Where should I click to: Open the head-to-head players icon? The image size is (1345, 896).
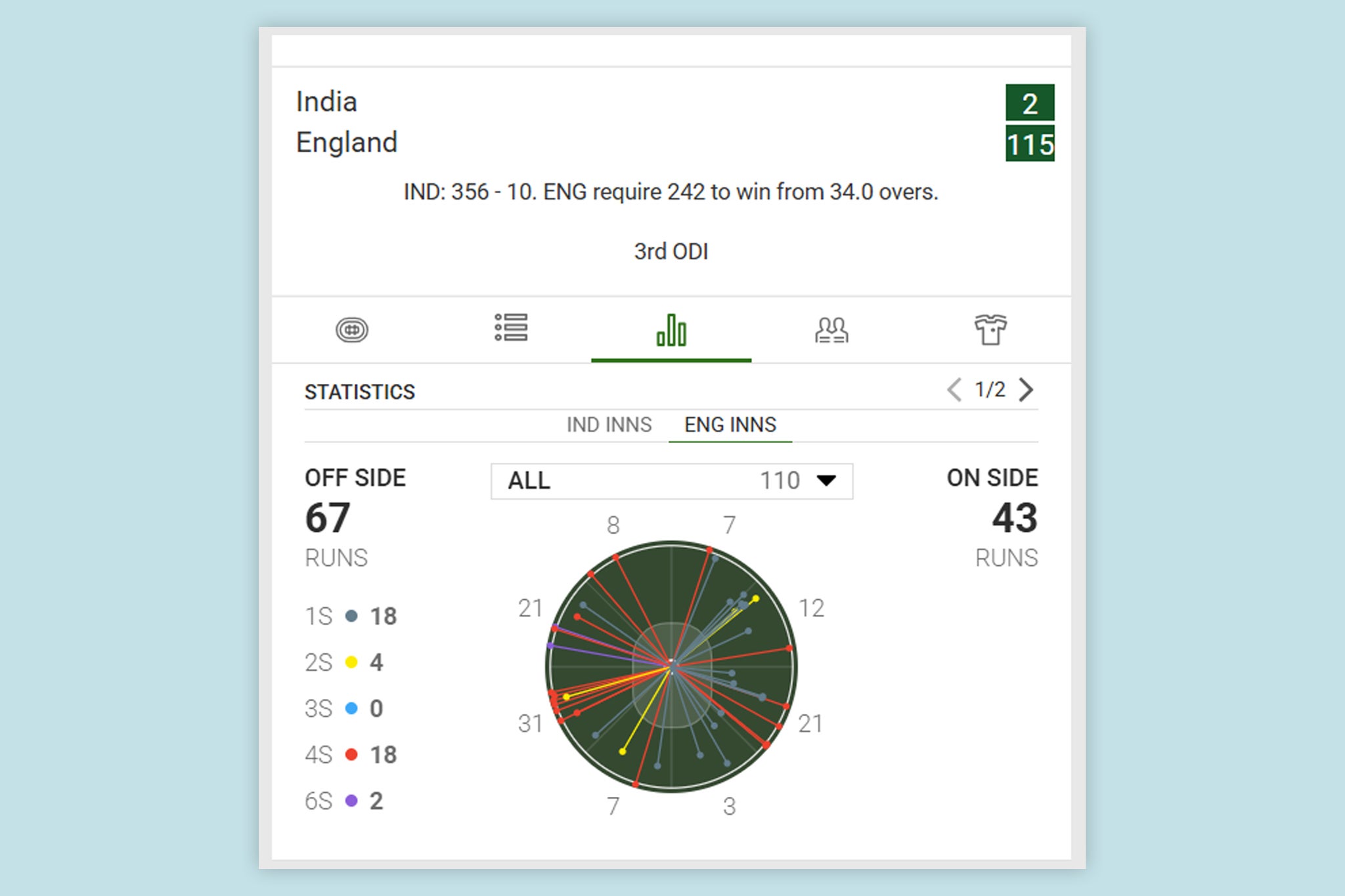831,330
